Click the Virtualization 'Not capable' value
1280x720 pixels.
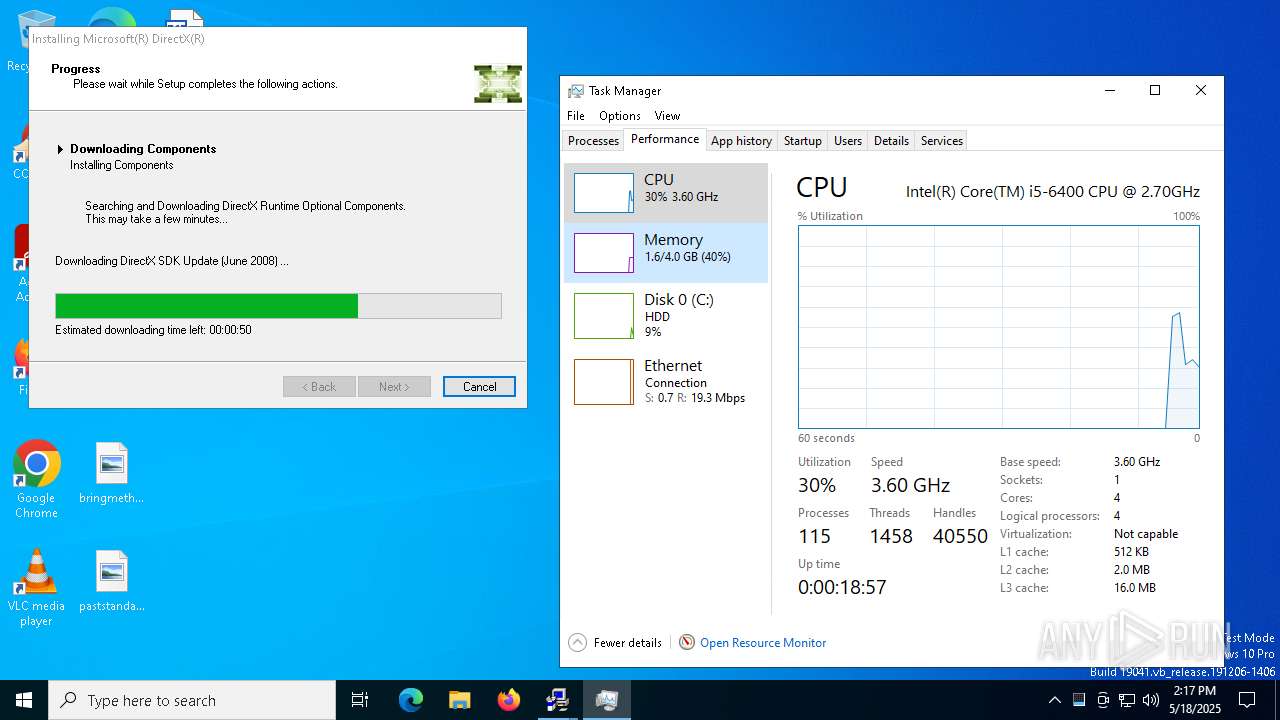coord(1146,534)
